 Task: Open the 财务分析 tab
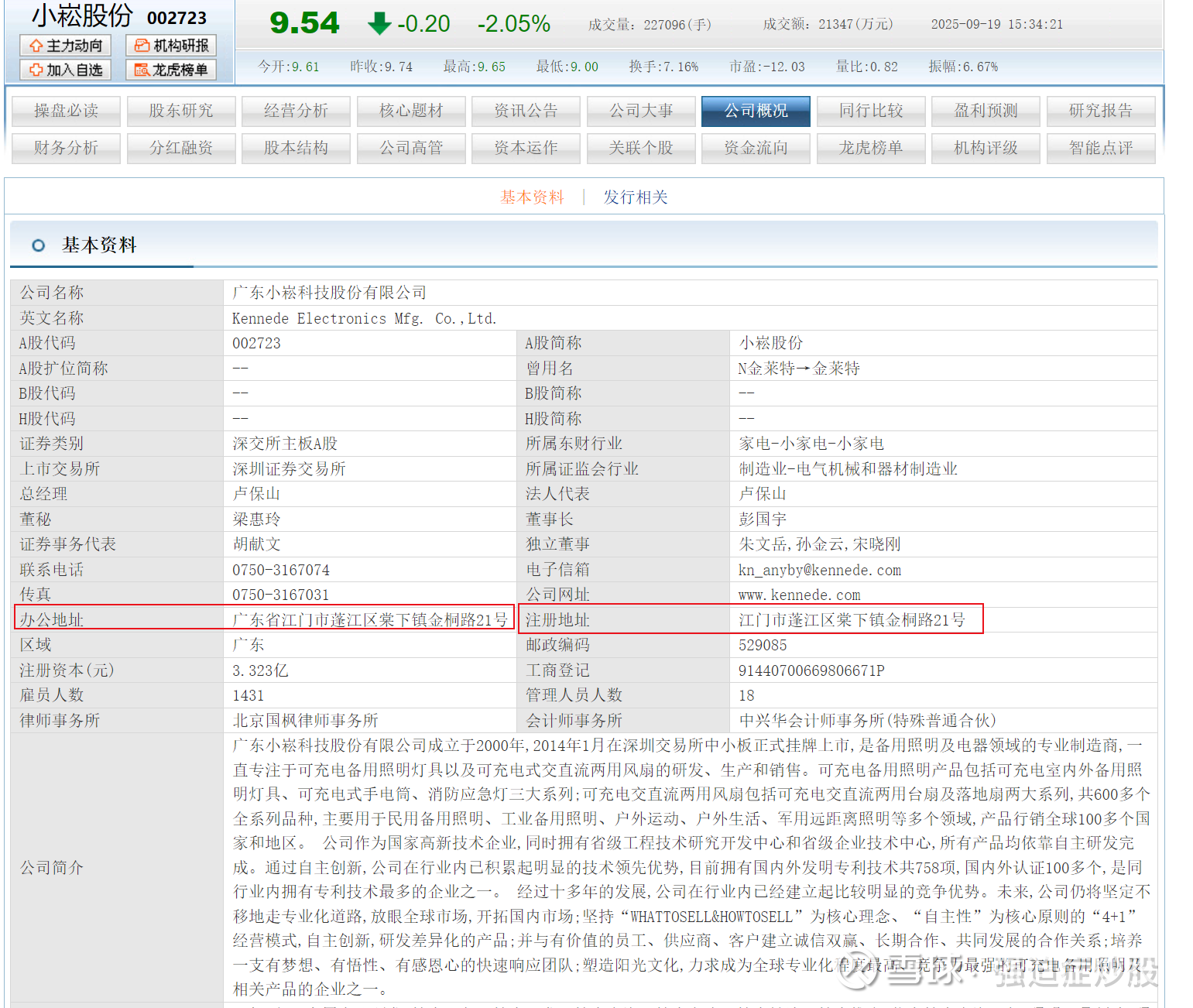(66, 148)
